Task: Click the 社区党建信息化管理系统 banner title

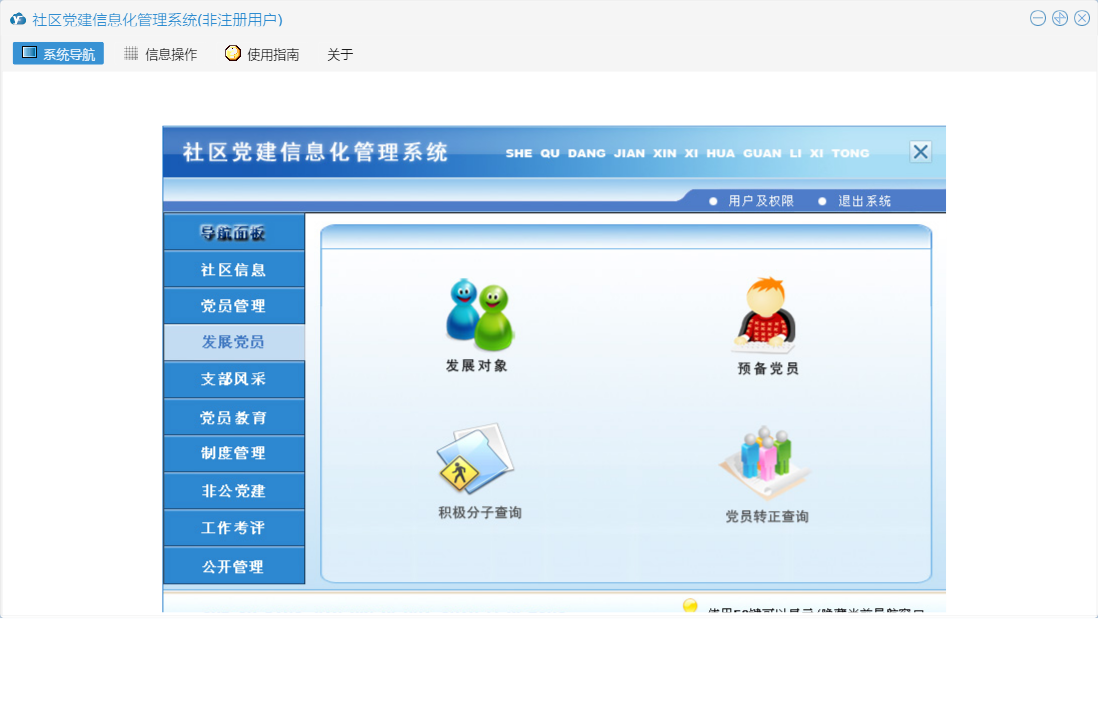Action: [x=315, y=152]
